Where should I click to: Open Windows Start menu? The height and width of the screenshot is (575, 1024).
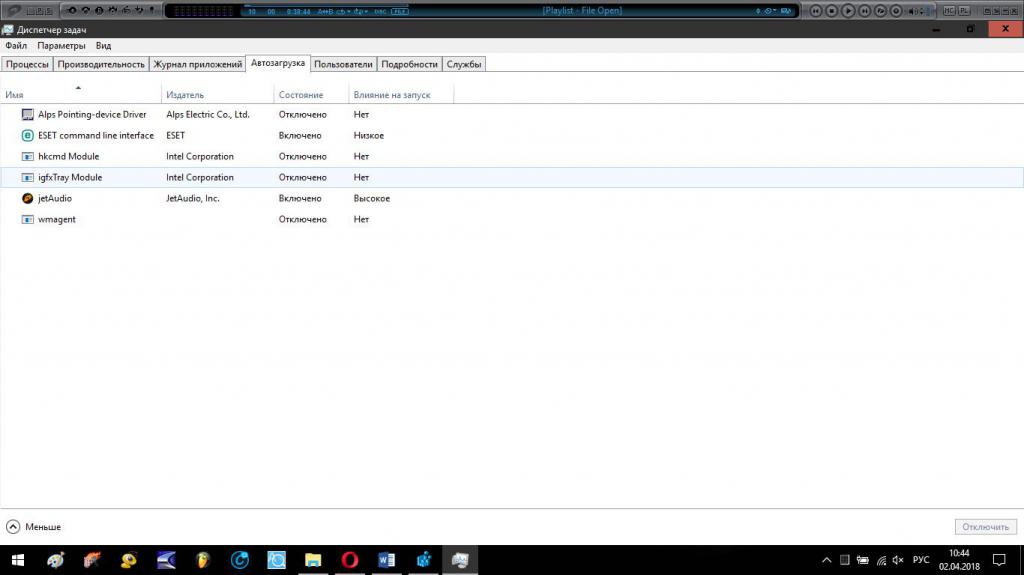point(18,560)
